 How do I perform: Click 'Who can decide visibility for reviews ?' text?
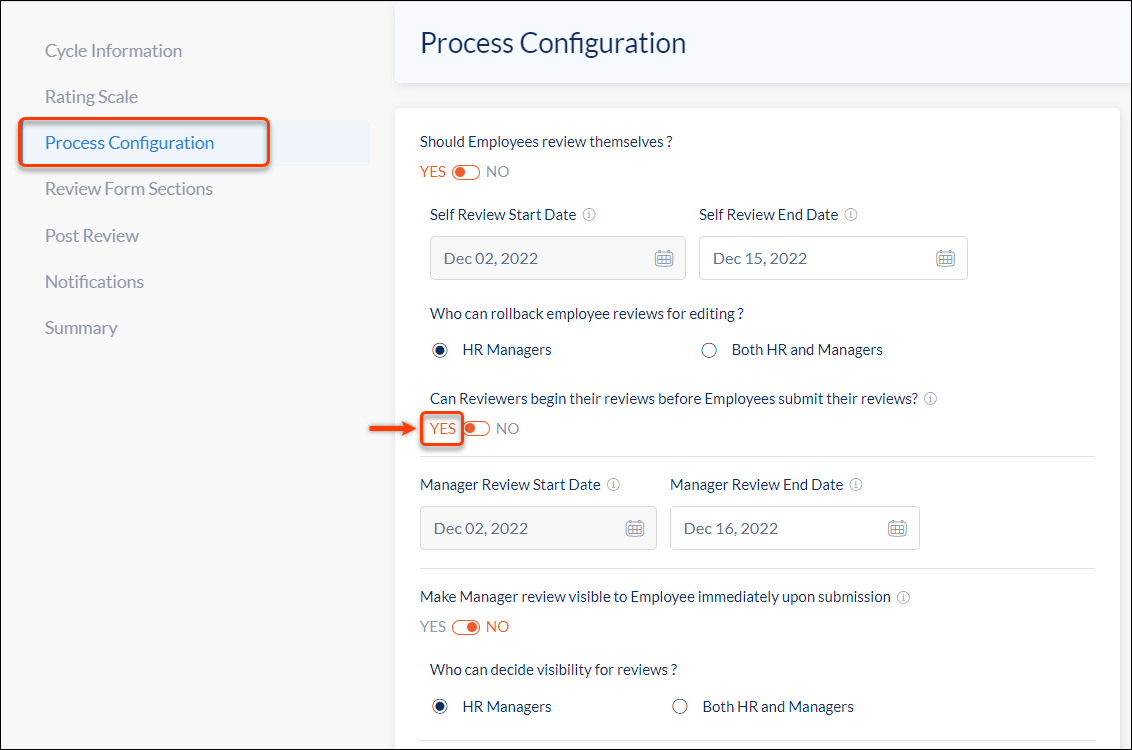coord(554,670)
